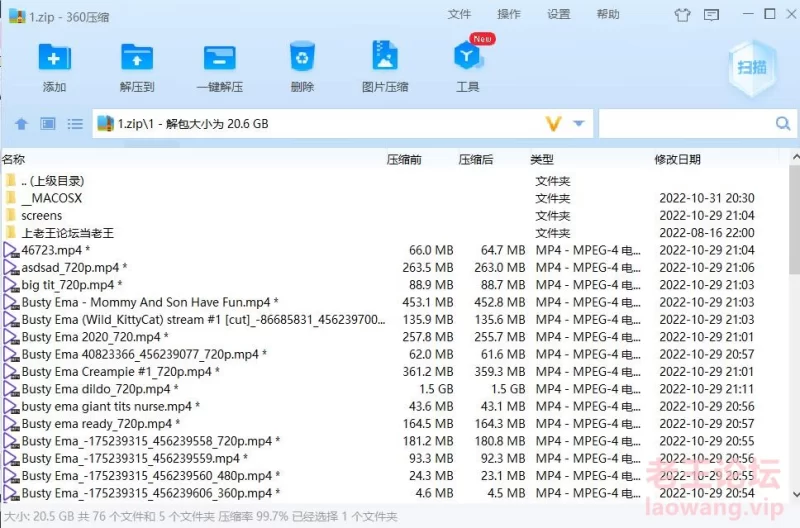Select file Busty Ema 40823366_456239077_720p.mp4

point(144,354)
